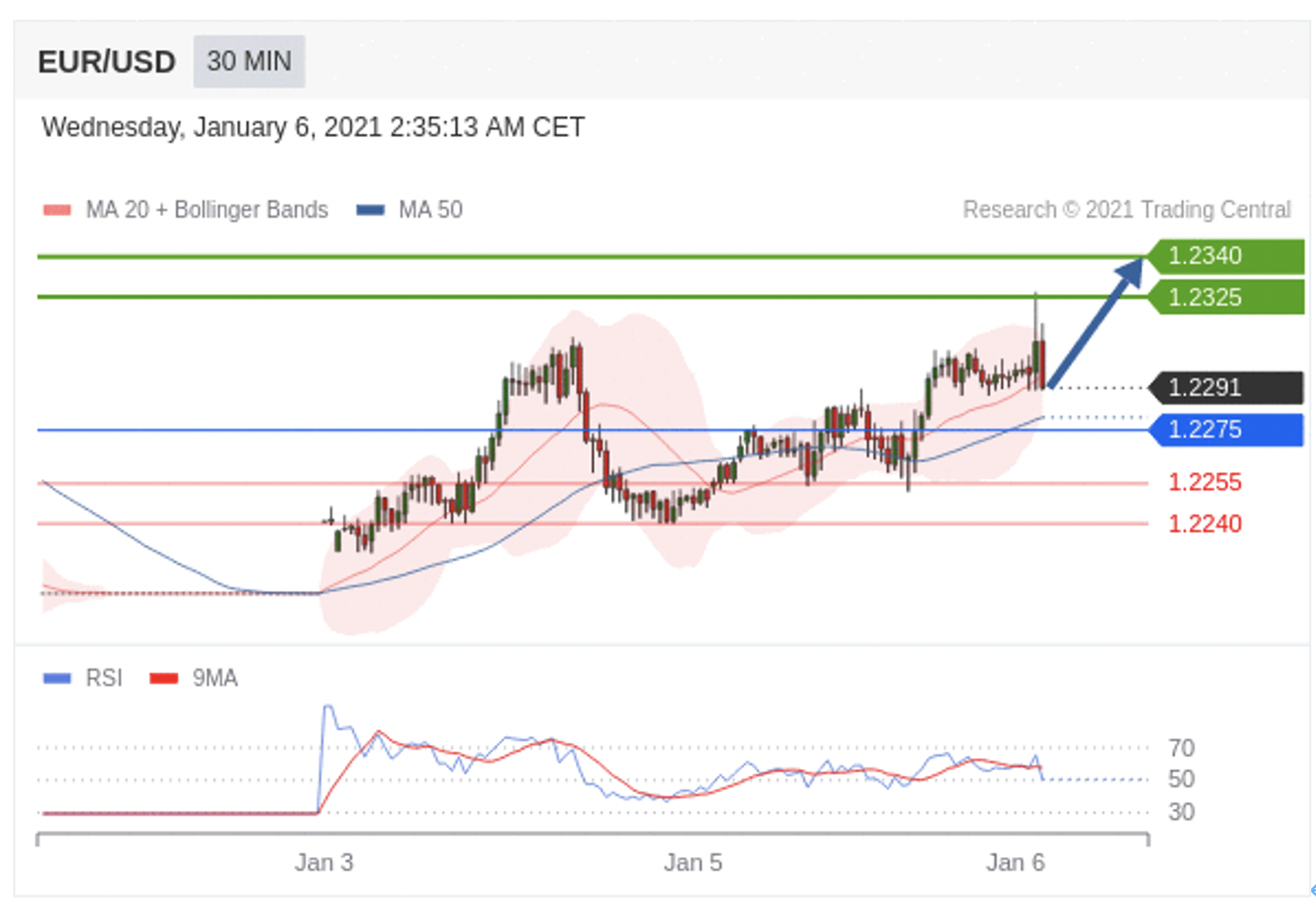Click the 9MA legend label

tap(215, 678)
